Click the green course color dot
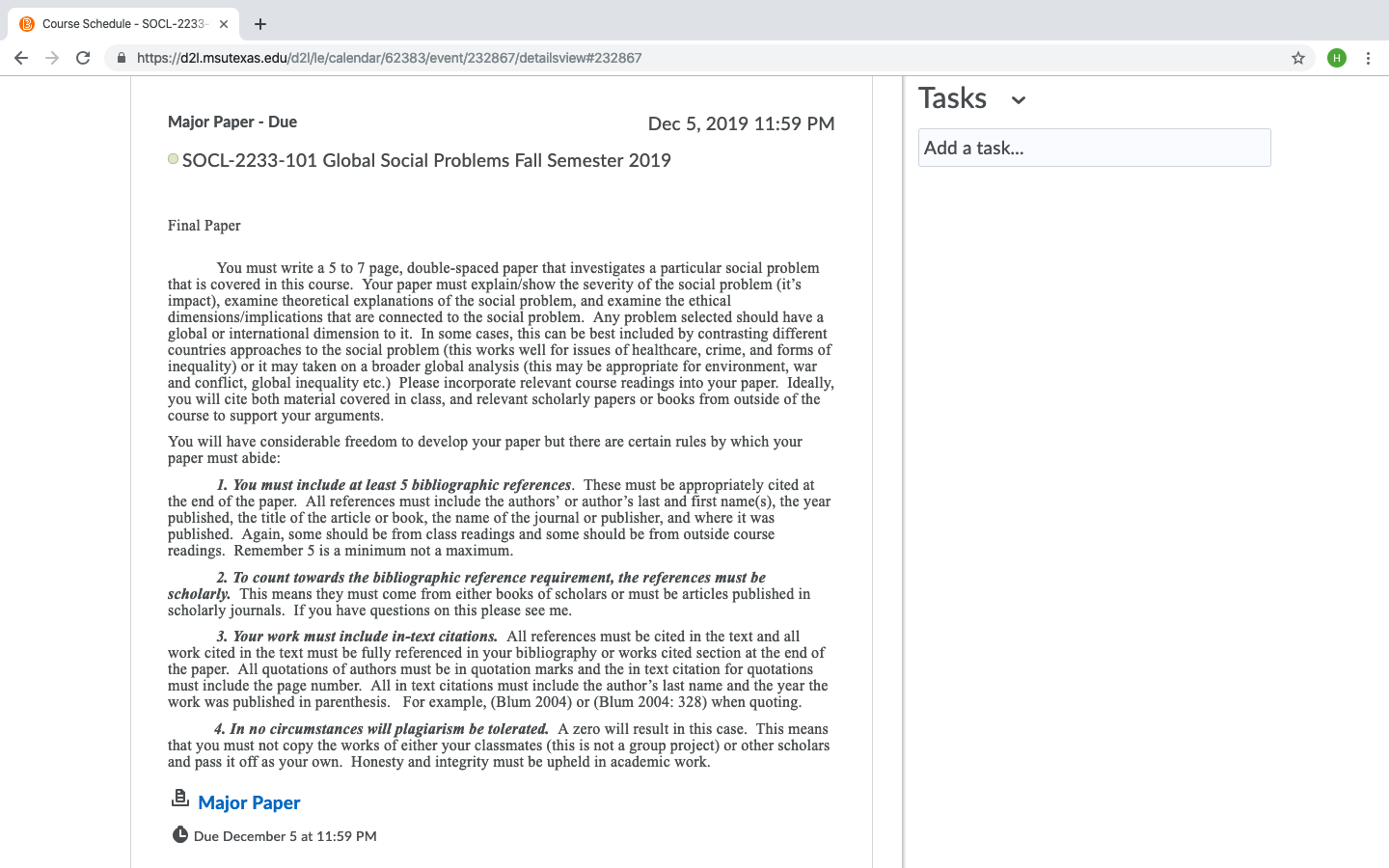 point(173,159)
